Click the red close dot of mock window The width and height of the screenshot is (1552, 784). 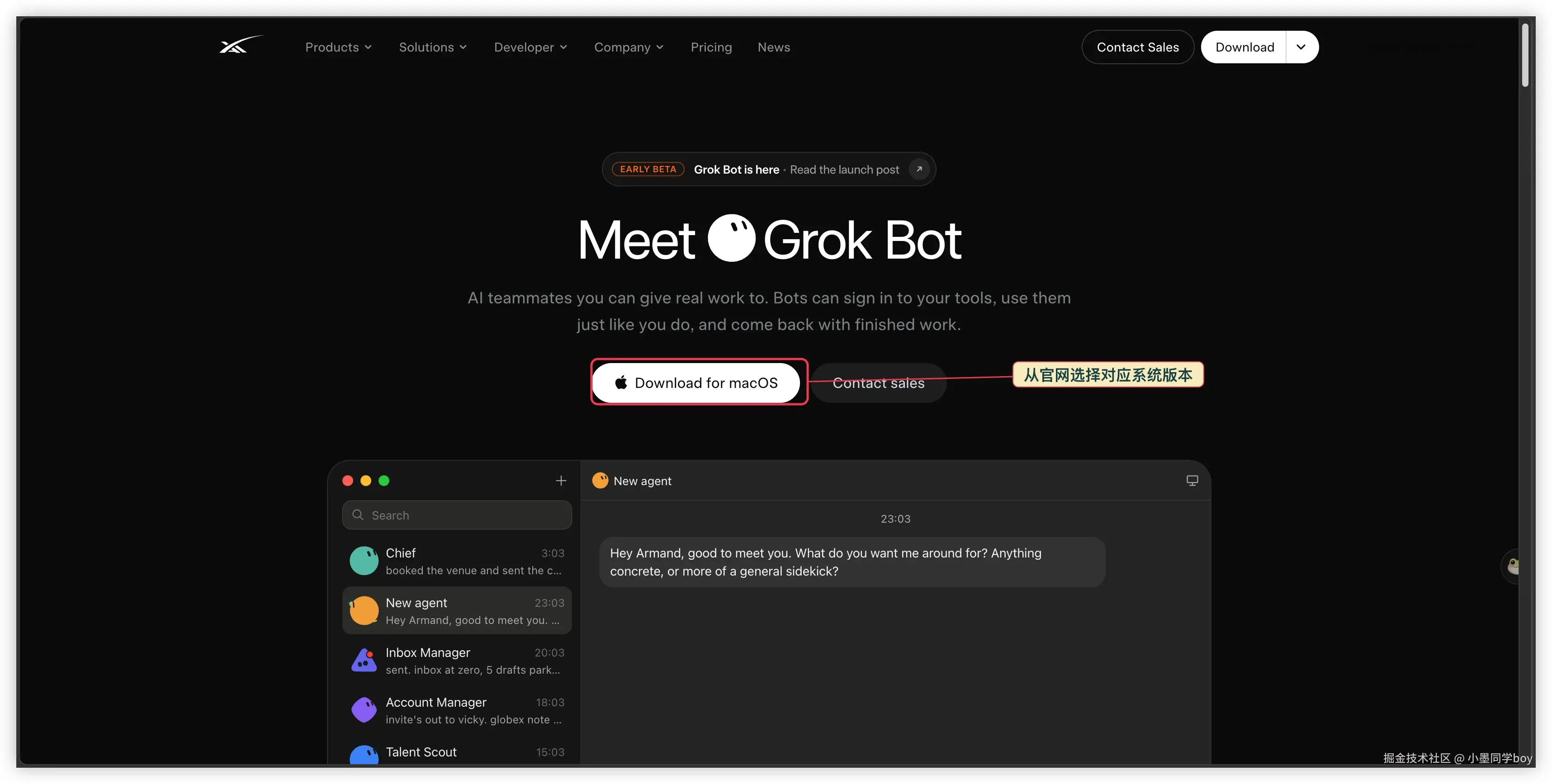(x=348, y=481)
